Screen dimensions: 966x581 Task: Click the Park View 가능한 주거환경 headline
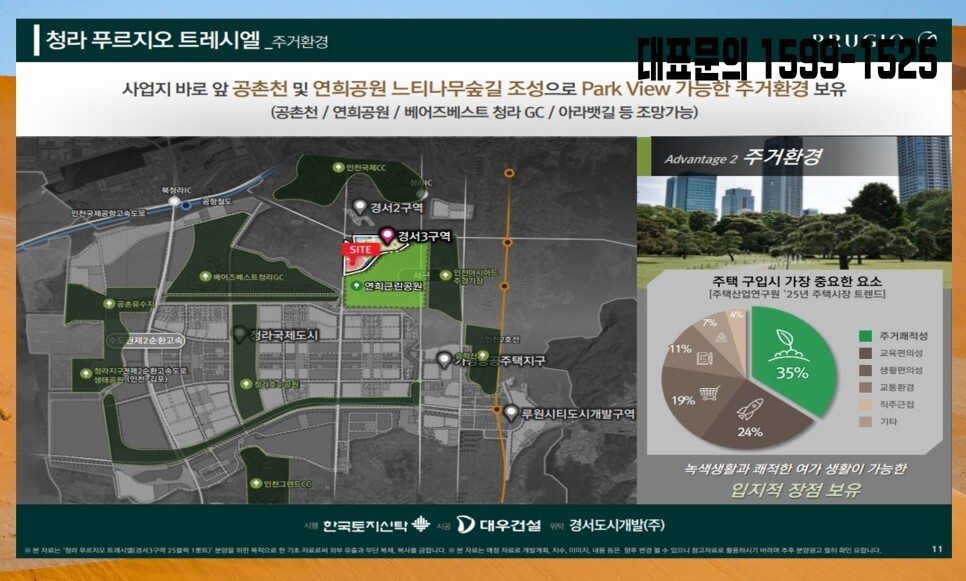694,89
